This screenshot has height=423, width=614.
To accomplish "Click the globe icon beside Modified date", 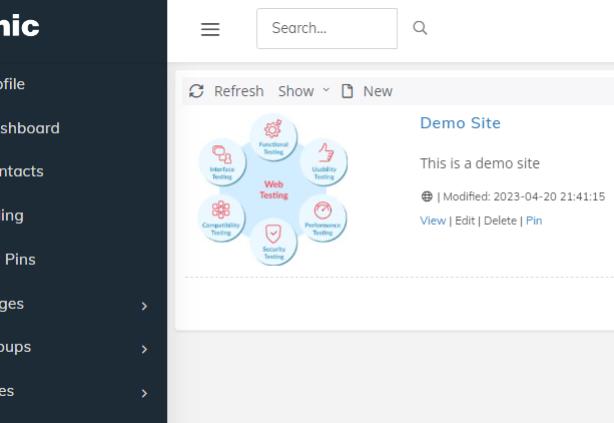I will [x=426, y=197].
